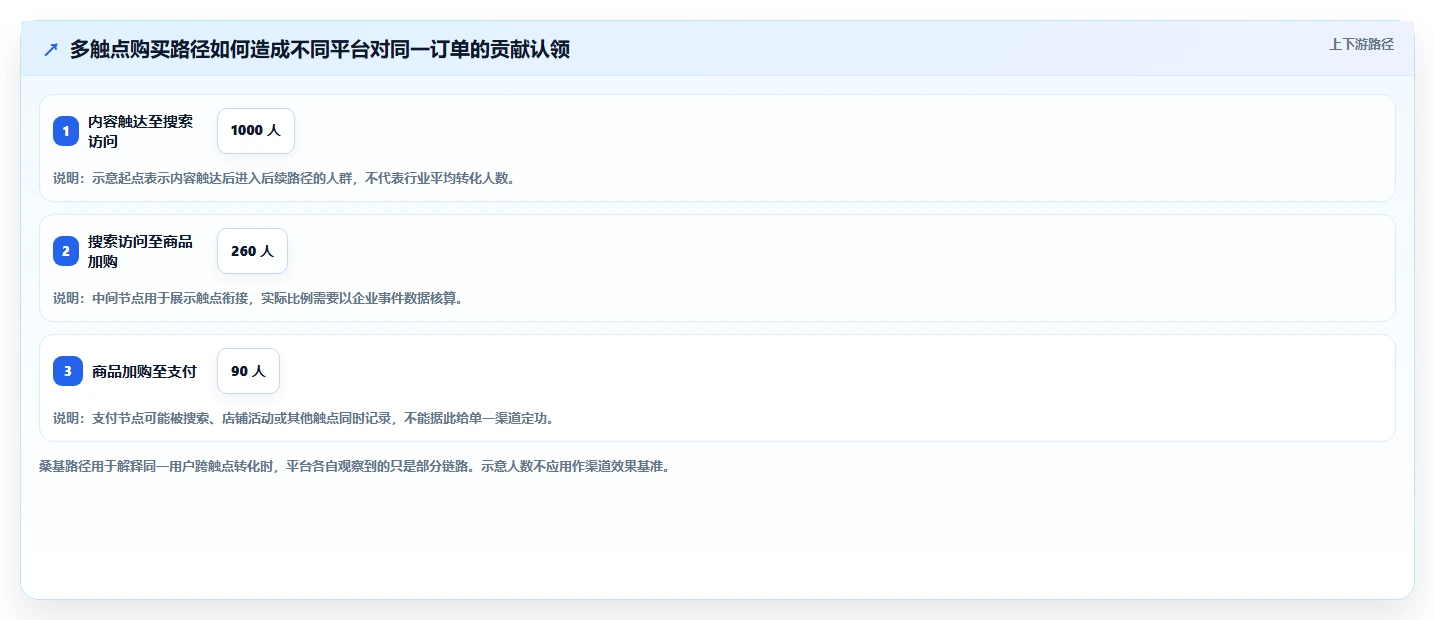Click the step 2 number badge
The width and height of the screenshot is (1435, 620).
(66, 251)
